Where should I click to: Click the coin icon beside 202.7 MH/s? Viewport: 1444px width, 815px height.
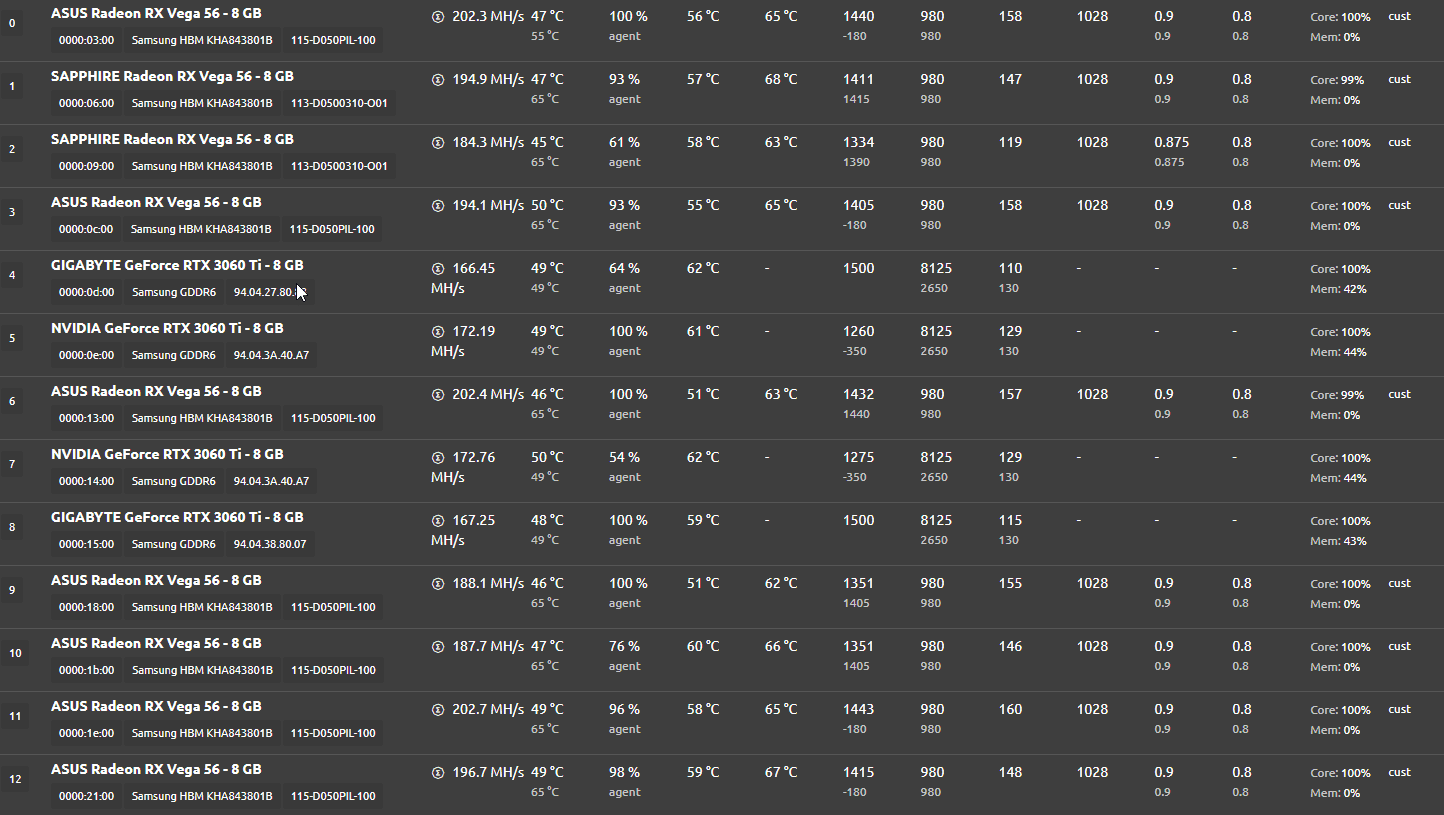pyautogui.click(x=438, y=710)
